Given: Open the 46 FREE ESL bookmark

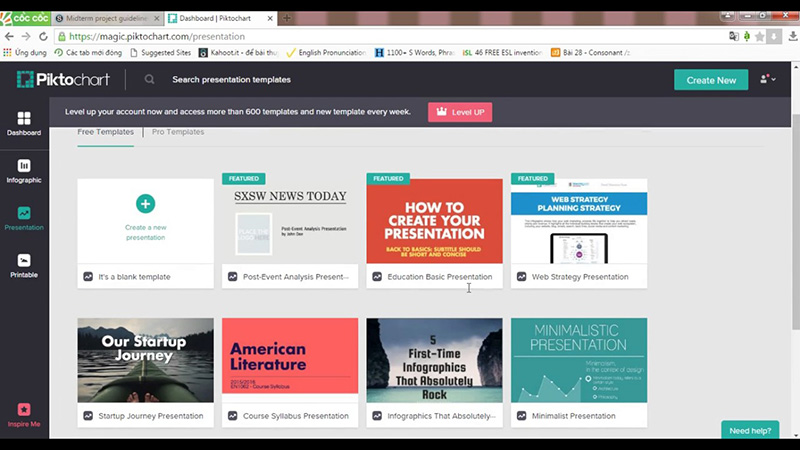Looking at the screenshot, I should tap(503, 53).
